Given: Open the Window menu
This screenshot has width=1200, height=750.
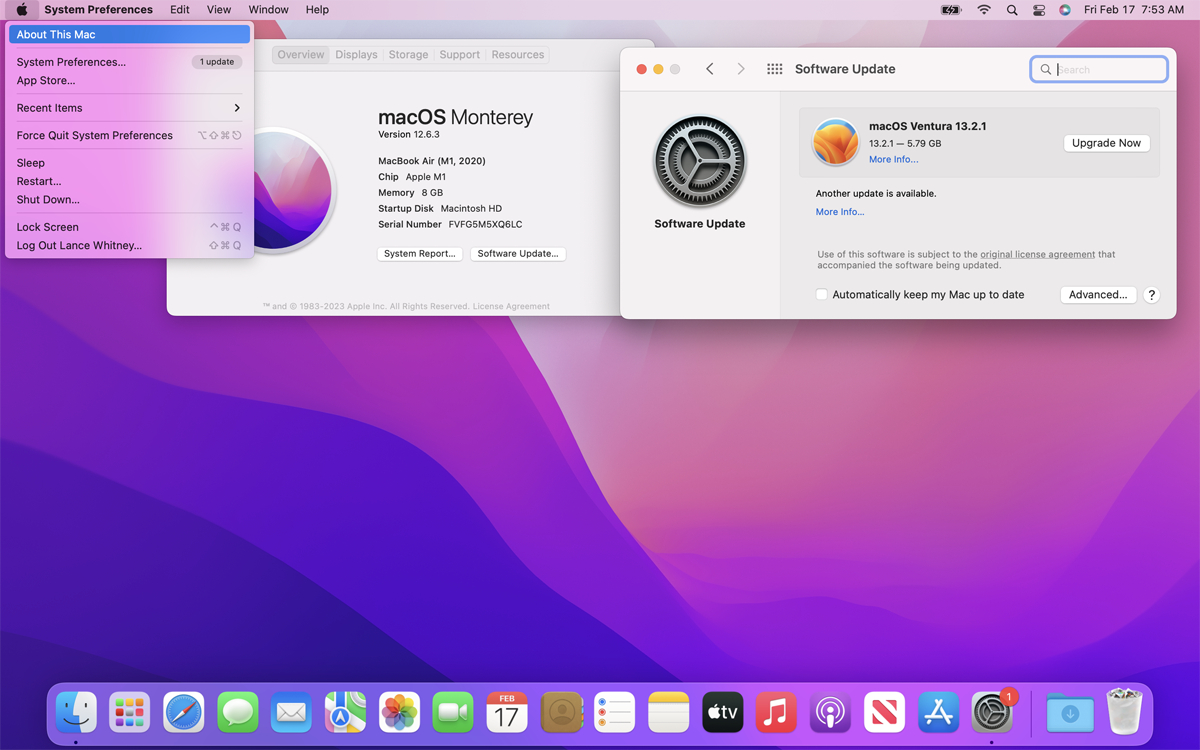Looking at the screenshot, I should pos(268,9).
